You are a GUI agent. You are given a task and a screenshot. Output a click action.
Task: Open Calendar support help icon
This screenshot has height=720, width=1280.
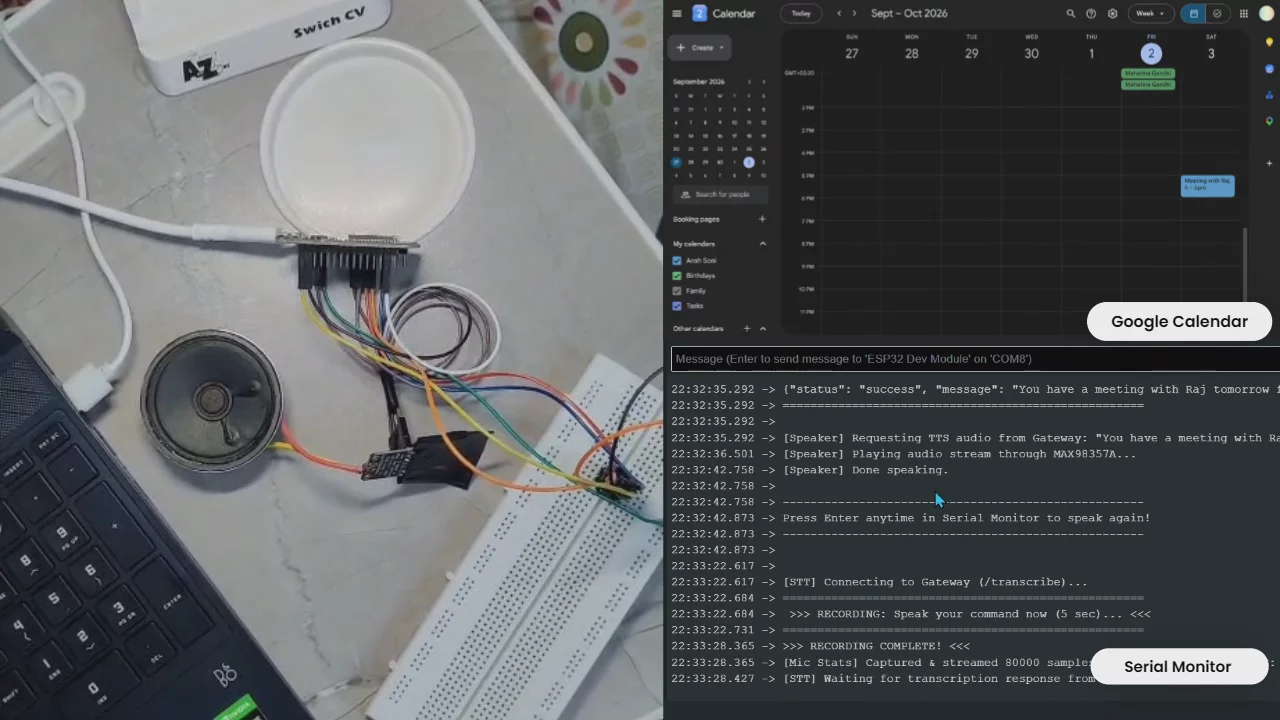click(1091, 14)
